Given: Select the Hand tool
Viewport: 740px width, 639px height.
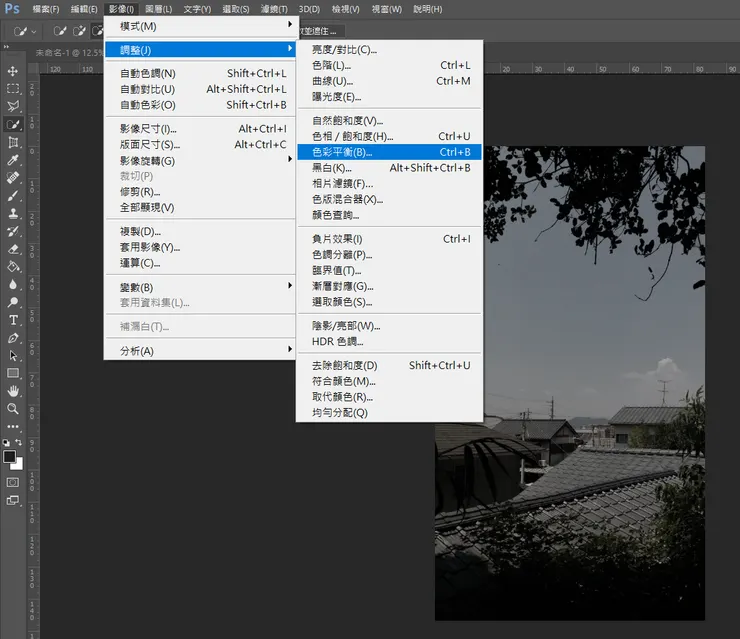Looking at the screenshot, I should tap(13, 391).
